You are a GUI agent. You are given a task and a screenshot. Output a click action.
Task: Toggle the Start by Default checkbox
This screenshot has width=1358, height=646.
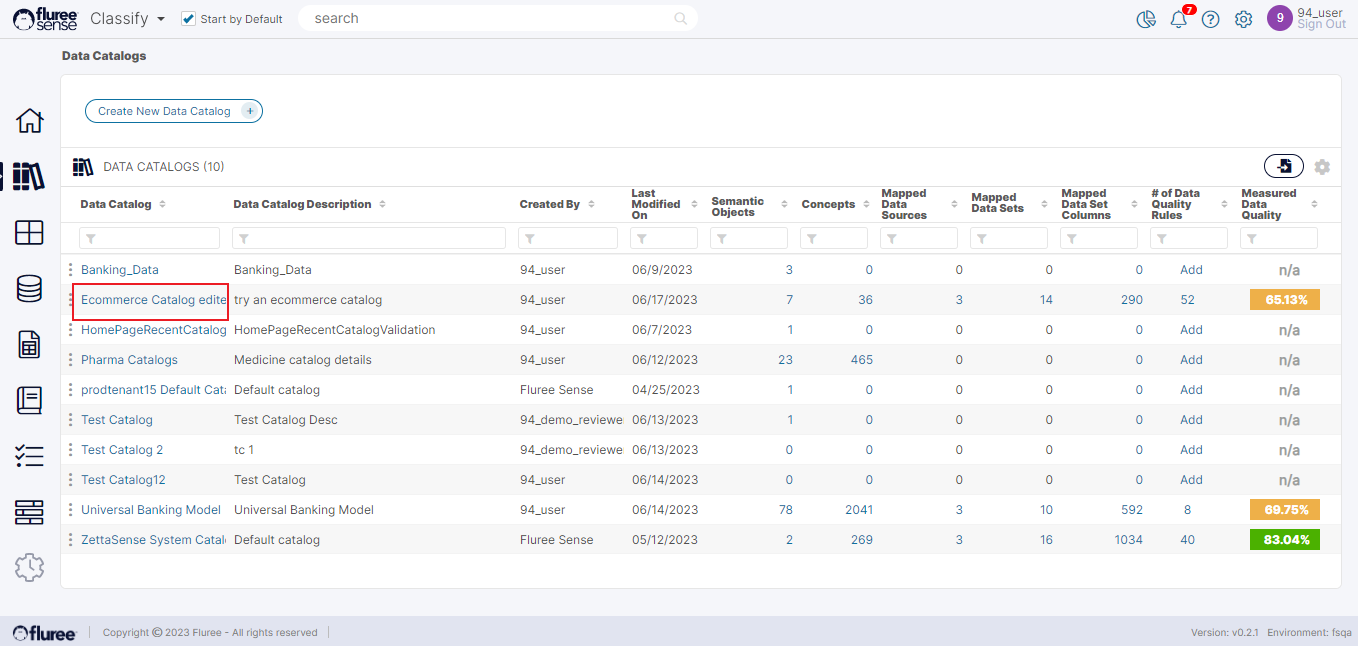click(x=188, y=19)
